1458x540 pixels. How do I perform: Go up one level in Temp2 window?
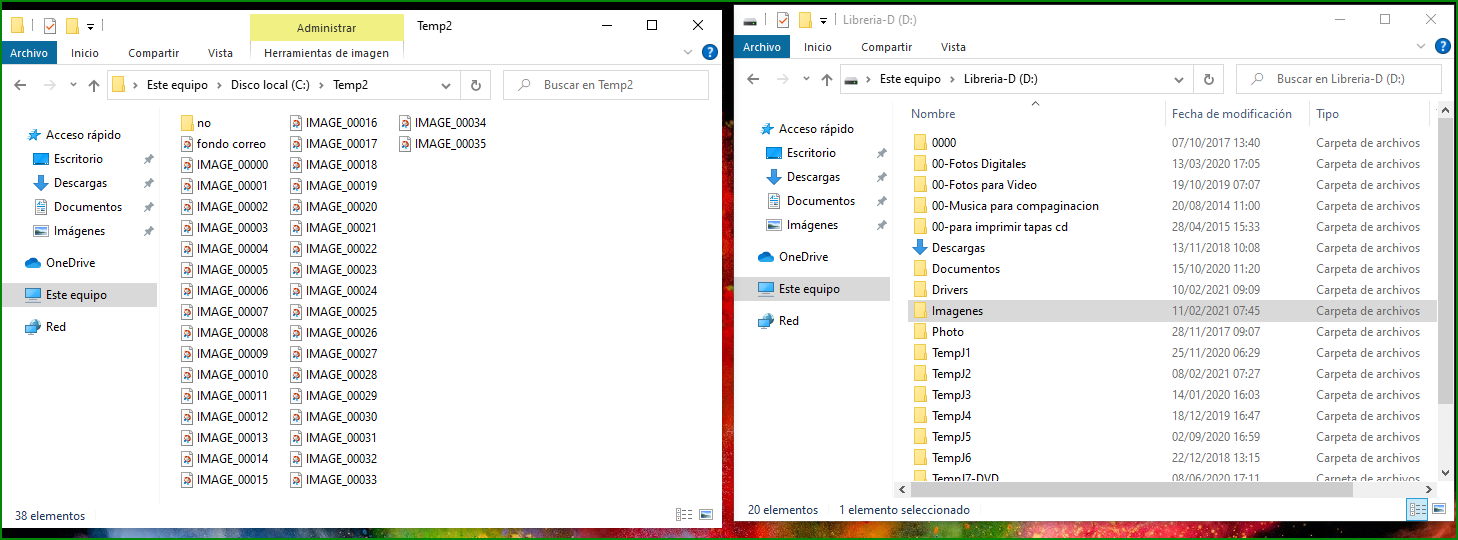(94, 85)
